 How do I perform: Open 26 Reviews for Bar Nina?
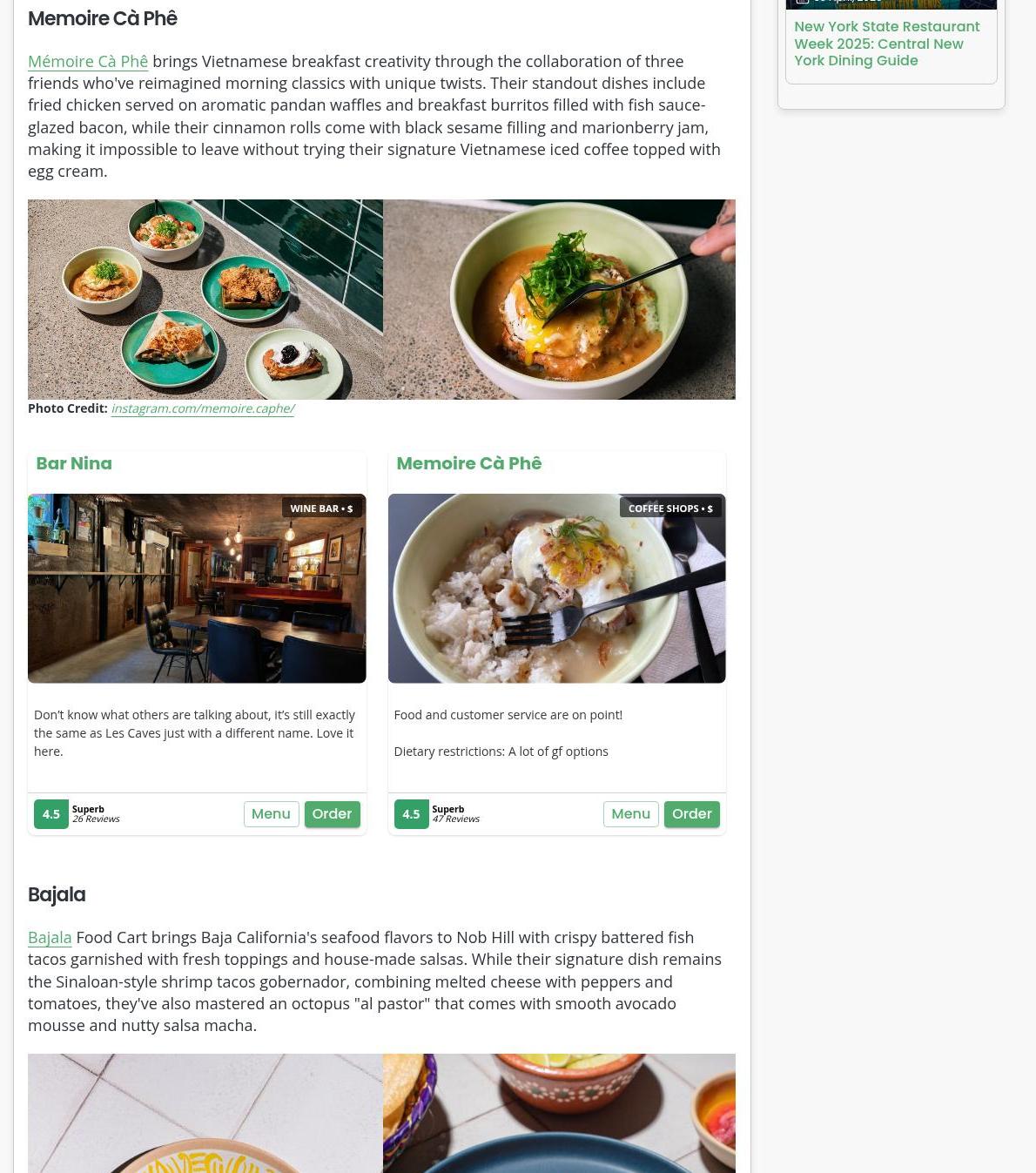pos(96,819)
